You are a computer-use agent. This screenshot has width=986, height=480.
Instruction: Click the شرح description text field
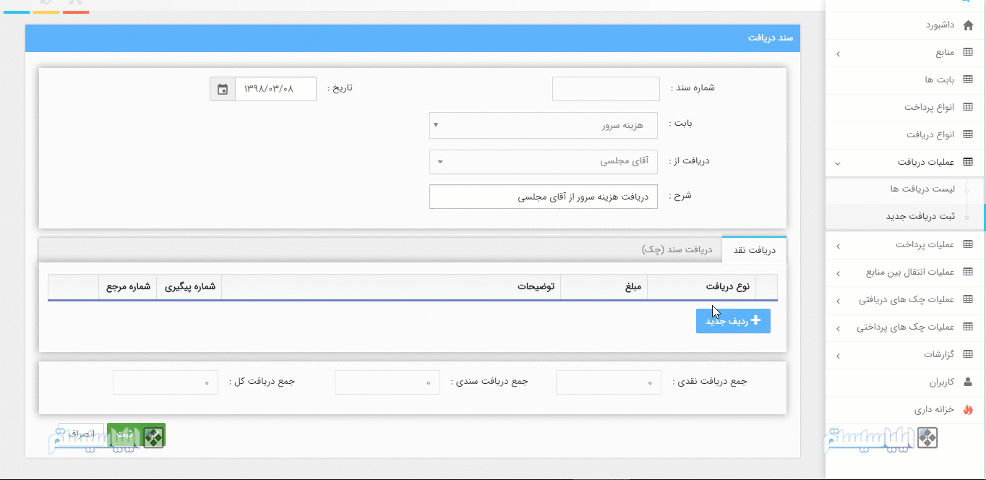pos(543,197)
